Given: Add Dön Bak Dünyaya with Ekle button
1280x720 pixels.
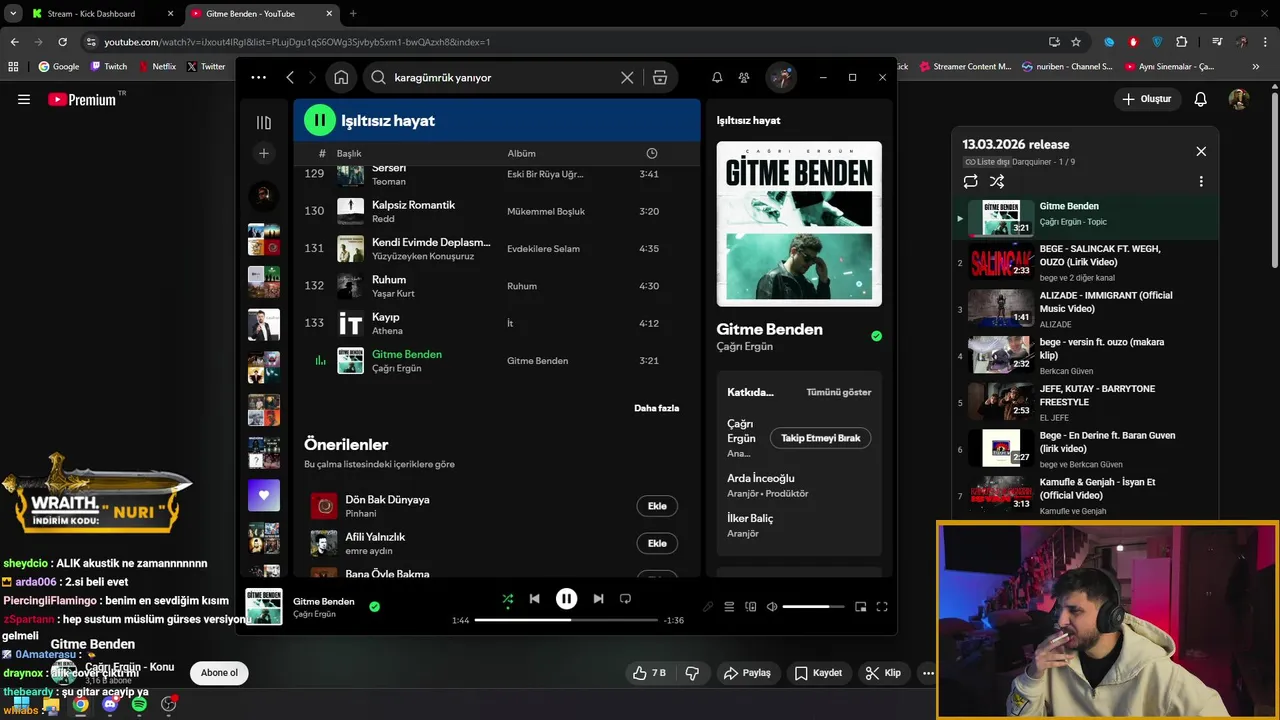Looking at the screenshot, I should (657, 506).
